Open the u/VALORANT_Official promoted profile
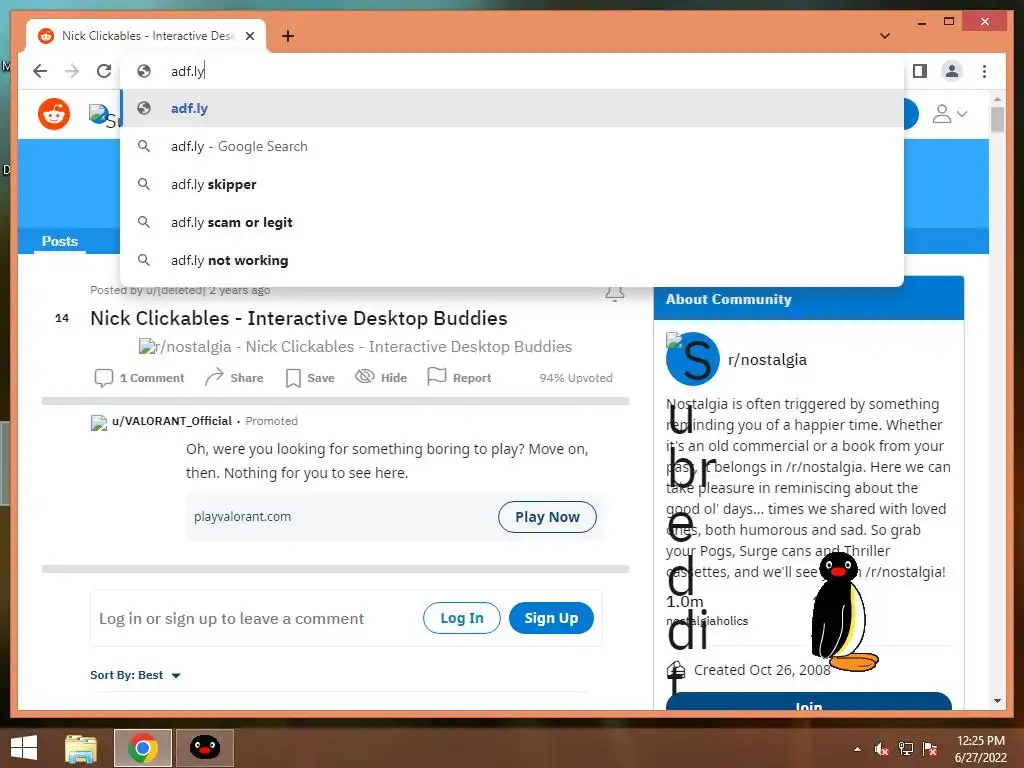Viewport: 1024px width, 768px height. (x=172, y=421)
